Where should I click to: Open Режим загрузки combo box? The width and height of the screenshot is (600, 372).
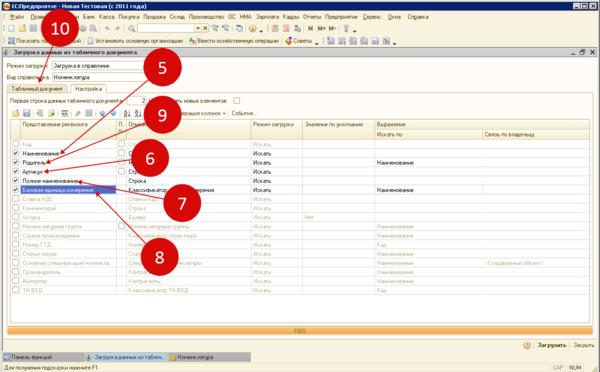tap(99, 66)
